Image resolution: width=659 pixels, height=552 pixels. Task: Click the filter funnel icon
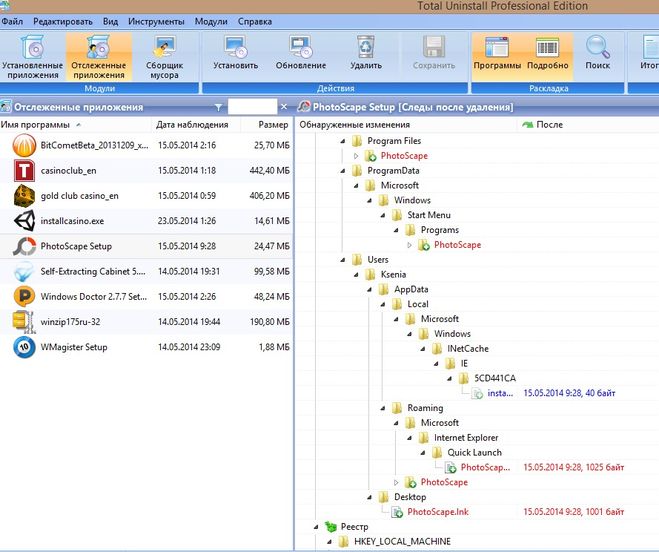pyautogui.click(x=218, y=106)
